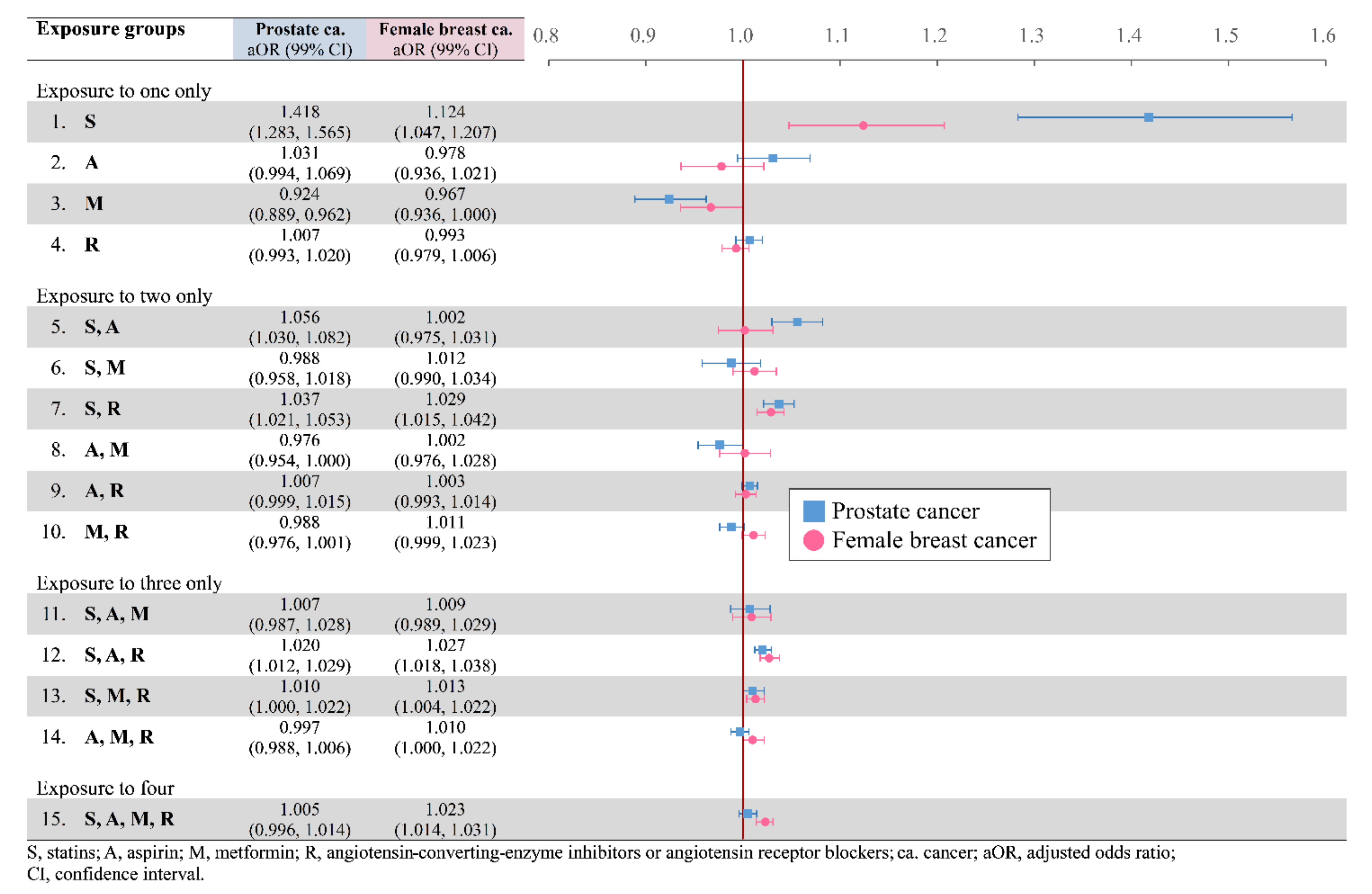Click 'Female breast cancer' legend text

point(935,540)
